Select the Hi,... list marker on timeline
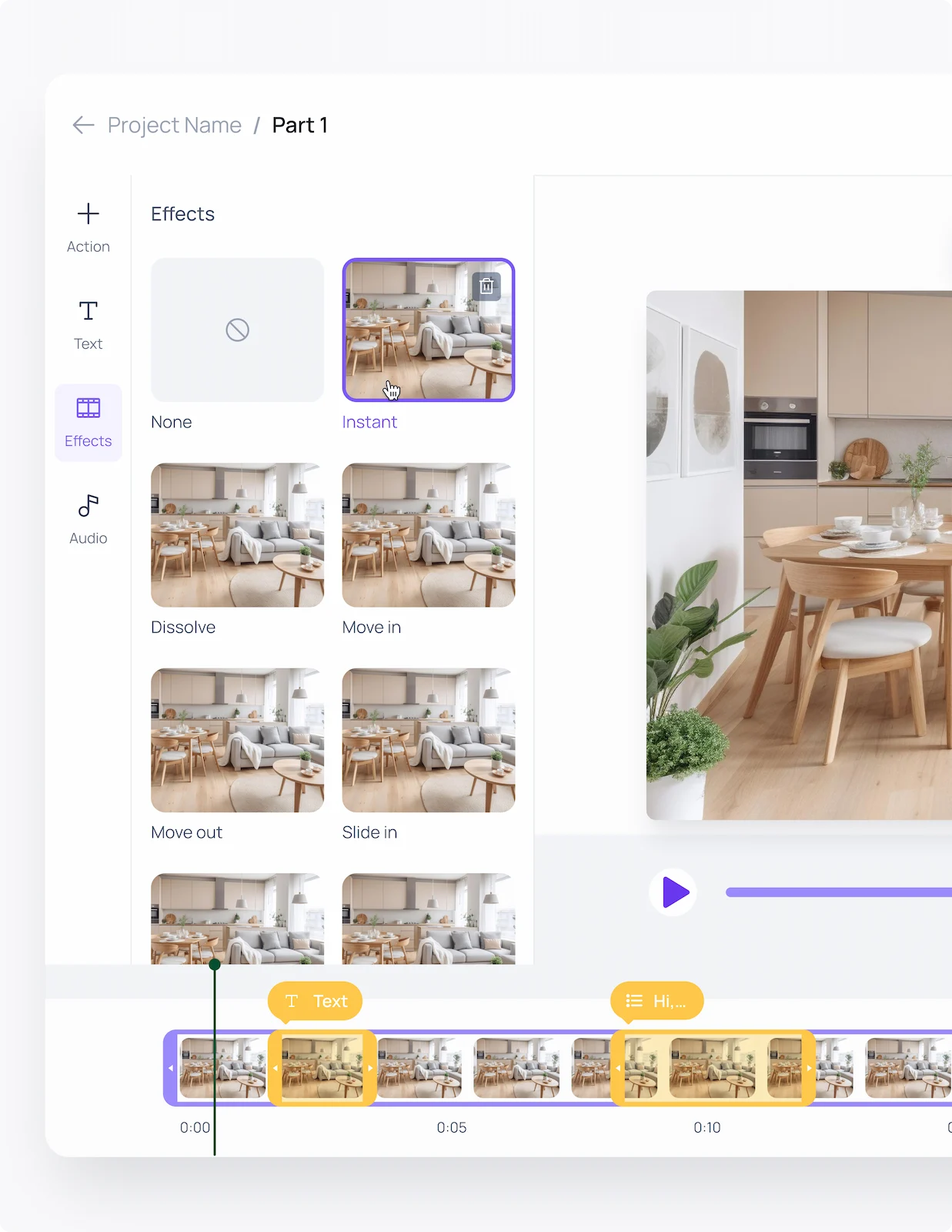This screenshot has width=952, height=1232. [656, 1001]
